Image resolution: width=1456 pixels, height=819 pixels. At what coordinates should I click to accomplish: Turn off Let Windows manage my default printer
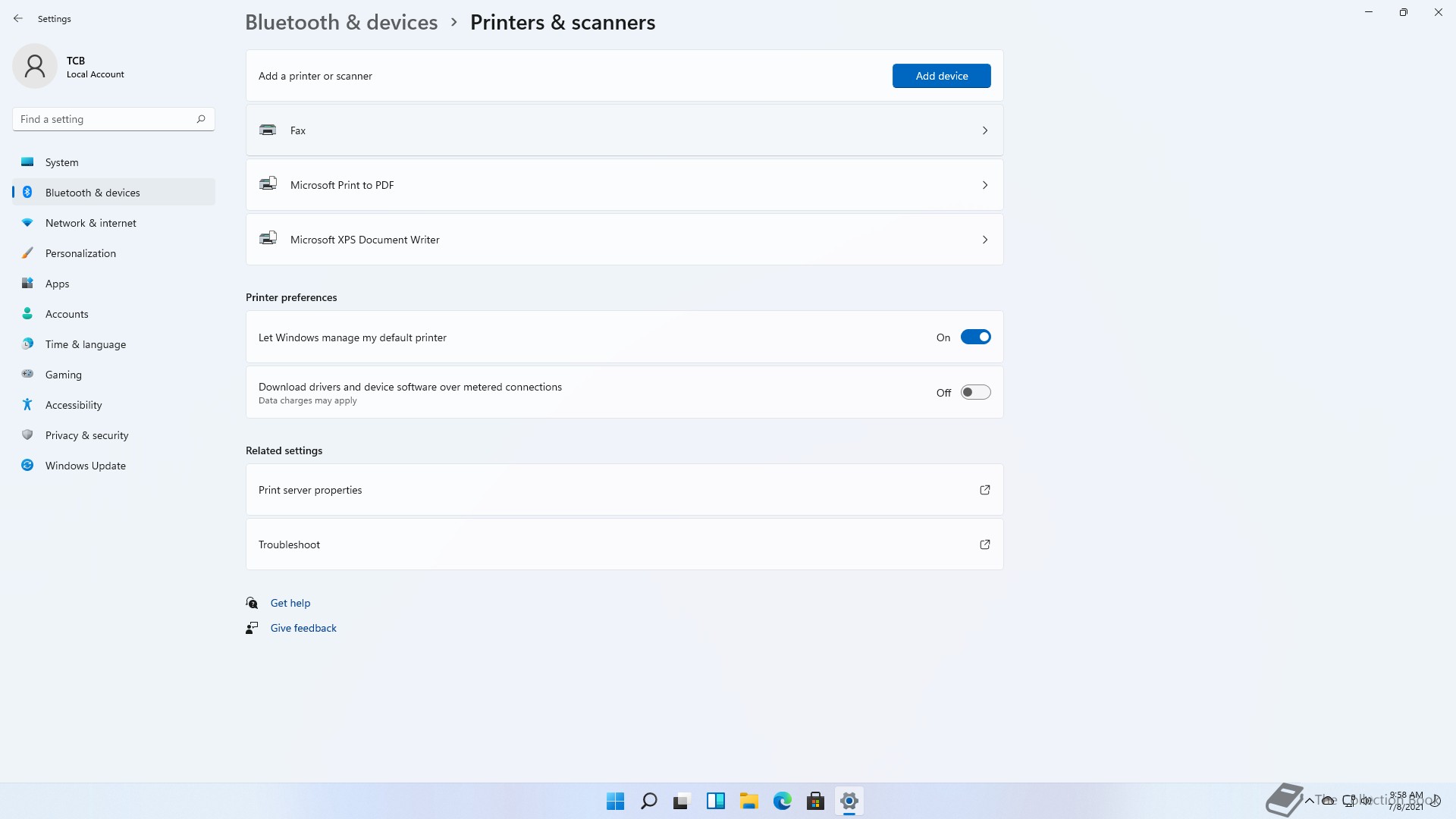[975, 337]
